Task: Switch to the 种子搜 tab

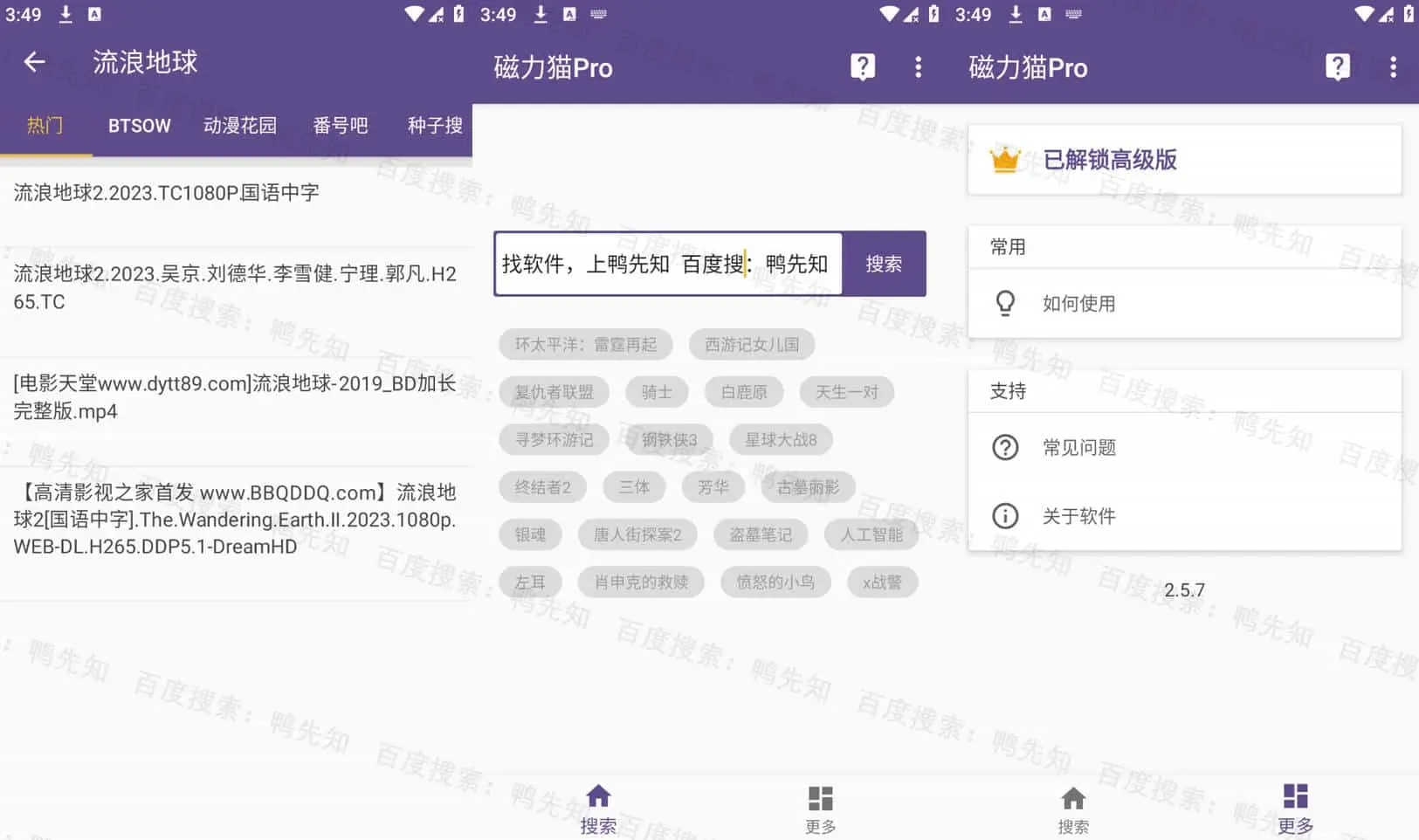Action: [x=435, y=126]
